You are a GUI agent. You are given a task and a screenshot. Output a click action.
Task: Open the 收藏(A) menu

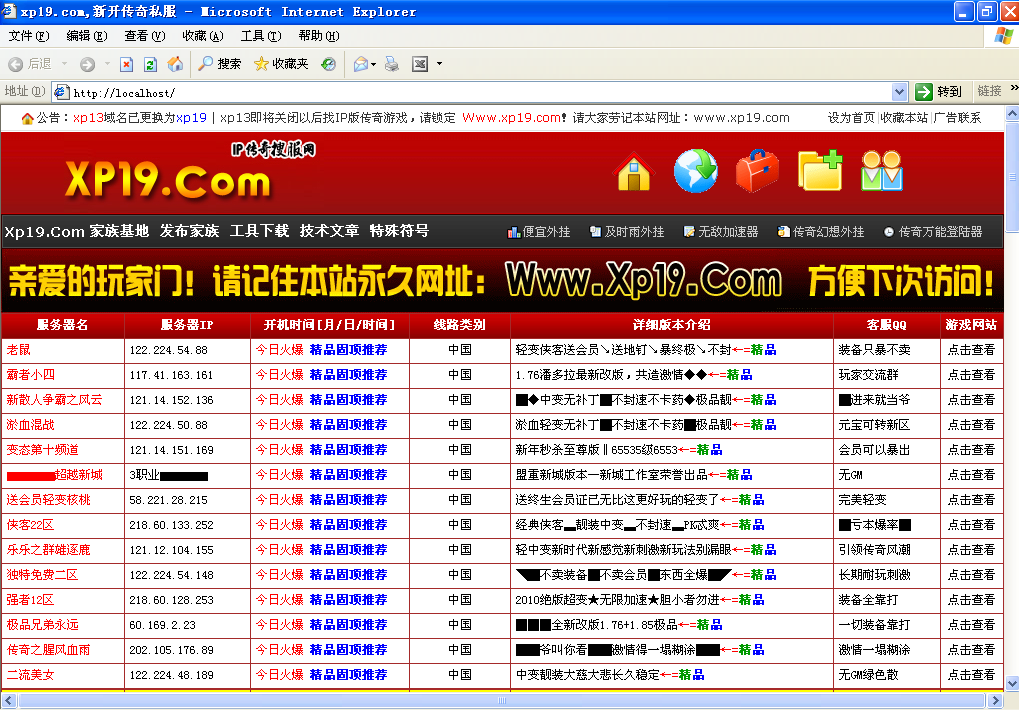(202, 36)
